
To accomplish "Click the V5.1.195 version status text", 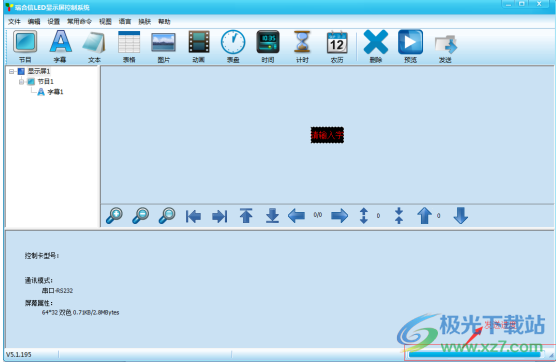I will coord(19,354).
